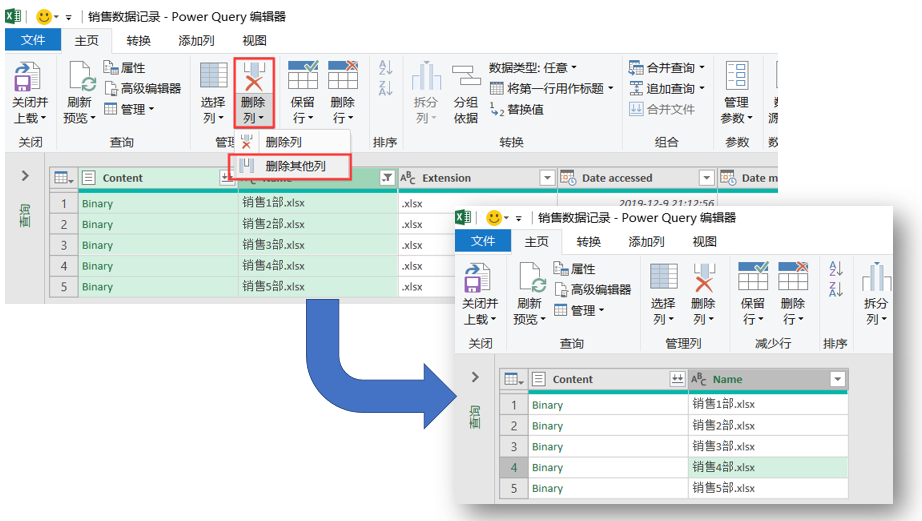The height and width of the screenshot is (521, 922).
Task: Click 删除行 icon in front window
Action: click(793, 276)
